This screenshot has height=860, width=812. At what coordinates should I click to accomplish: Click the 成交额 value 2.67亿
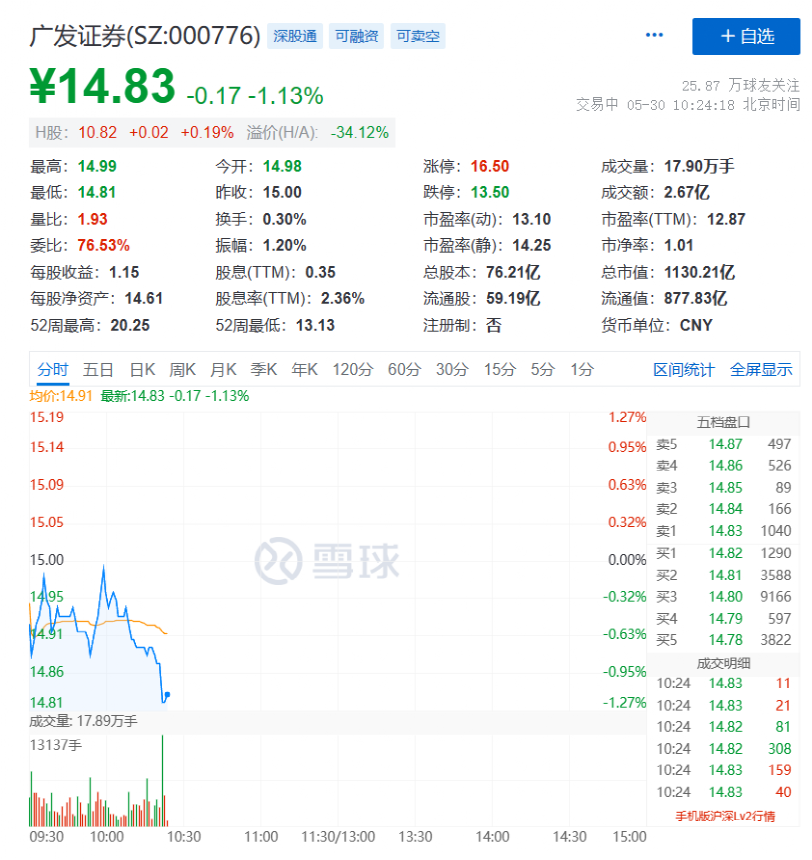(686, 193)
